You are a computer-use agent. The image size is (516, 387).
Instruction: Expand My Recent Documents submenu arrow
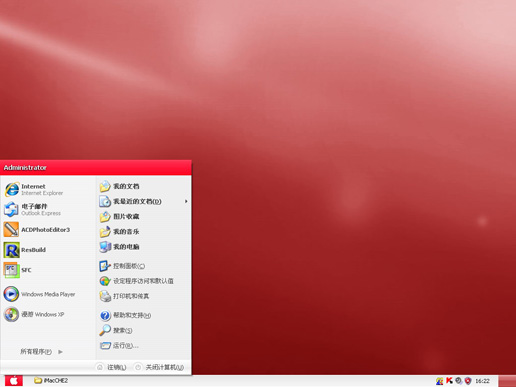186,201
